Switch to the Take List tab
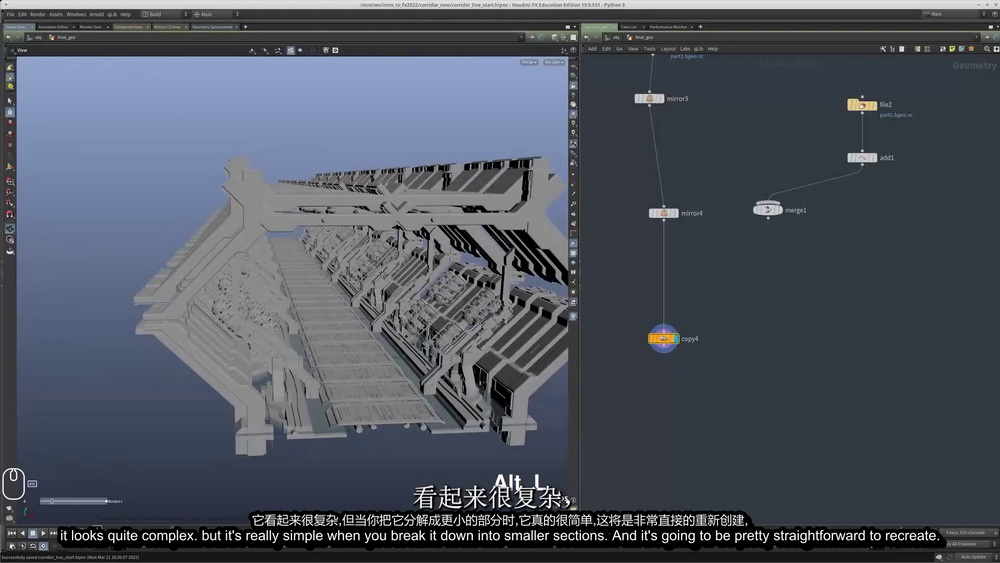1000x563 pixels. pos(629,27)
